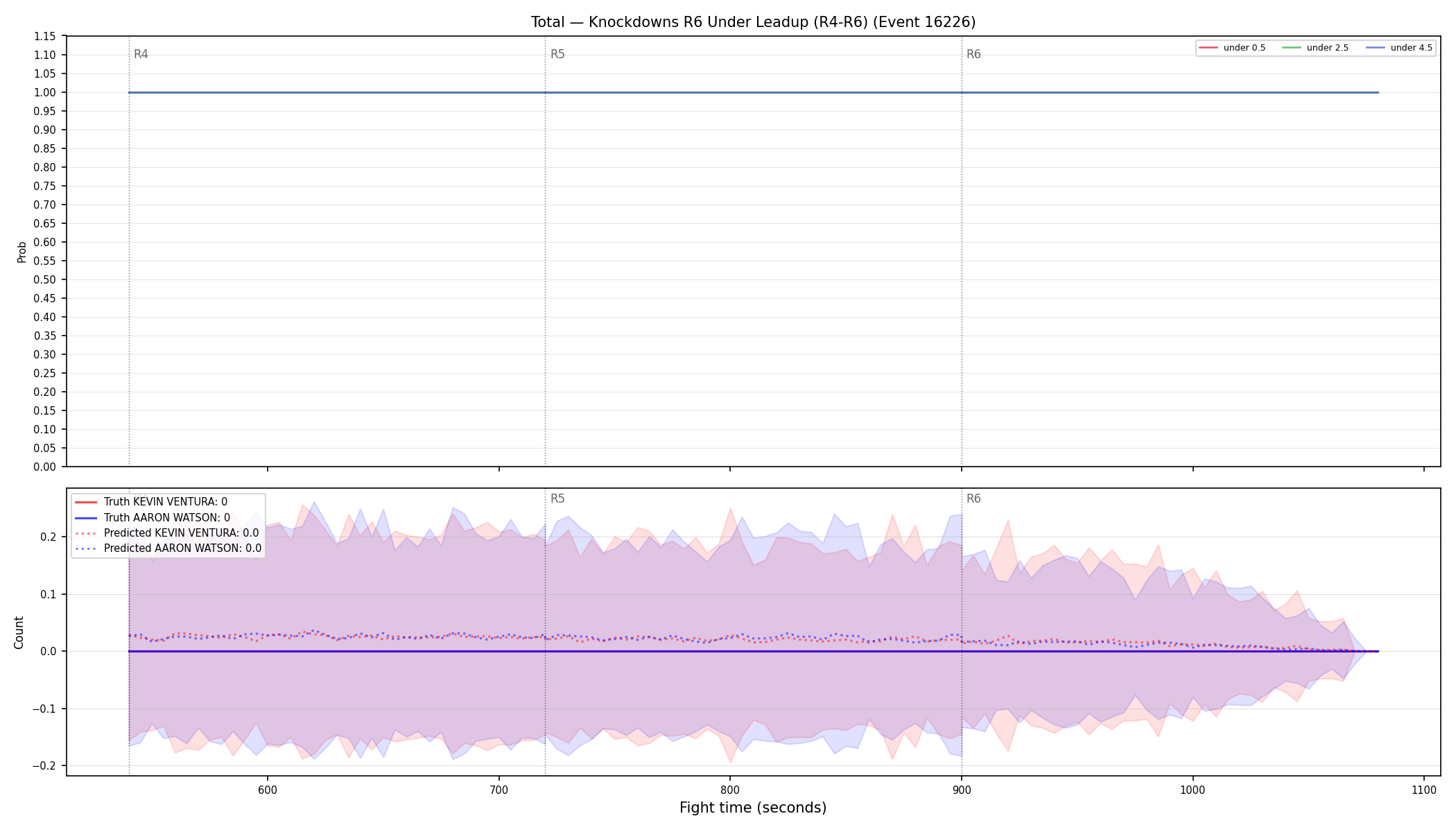This screenshot has width=1456, height=832.
Task: Click the −0.2 tick on the Count axis
Action: tap(45, 766)
